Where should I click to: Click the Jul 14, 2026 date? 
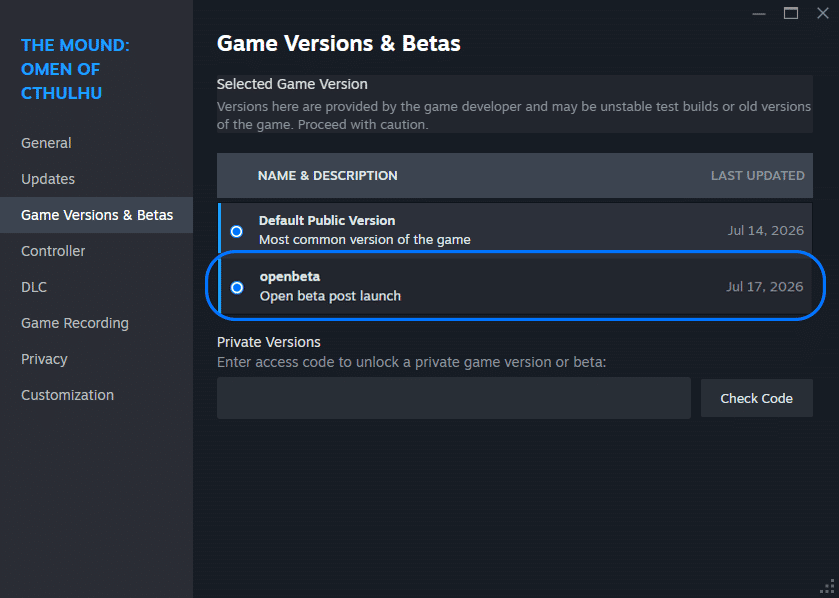766,231
